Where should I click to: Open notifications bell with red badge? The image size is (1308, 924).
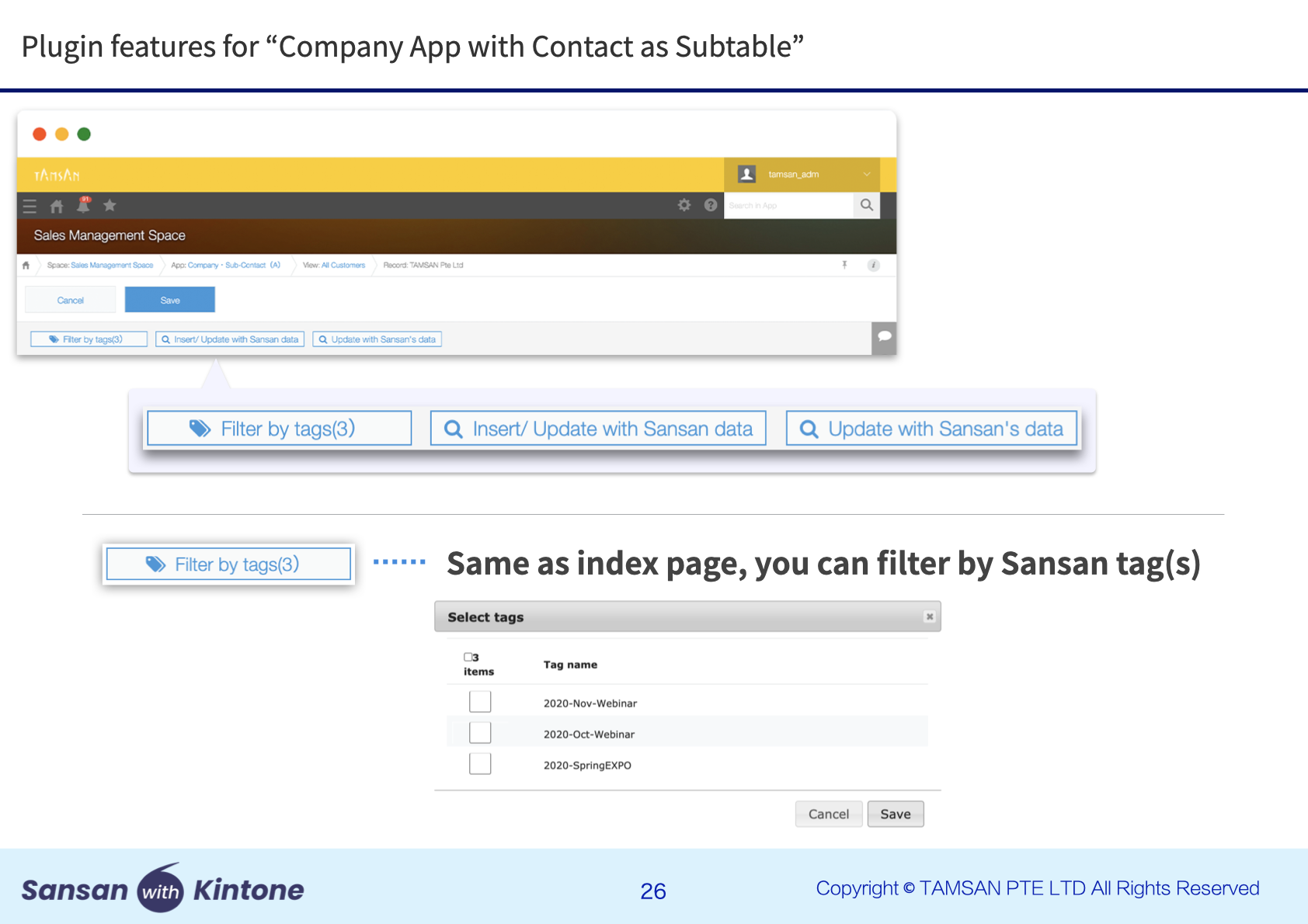click(83, 205)
